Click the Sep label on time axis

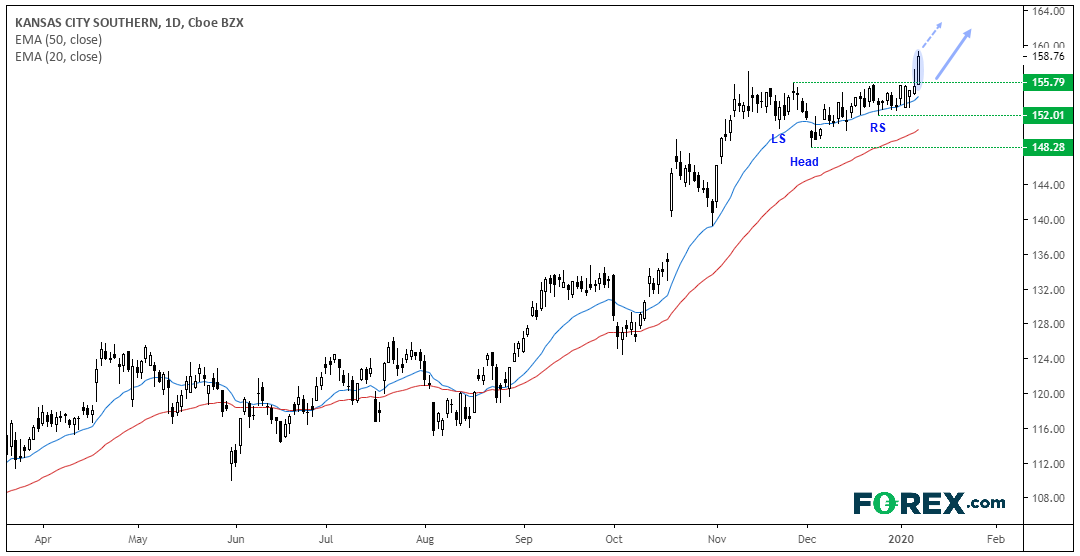524,540
